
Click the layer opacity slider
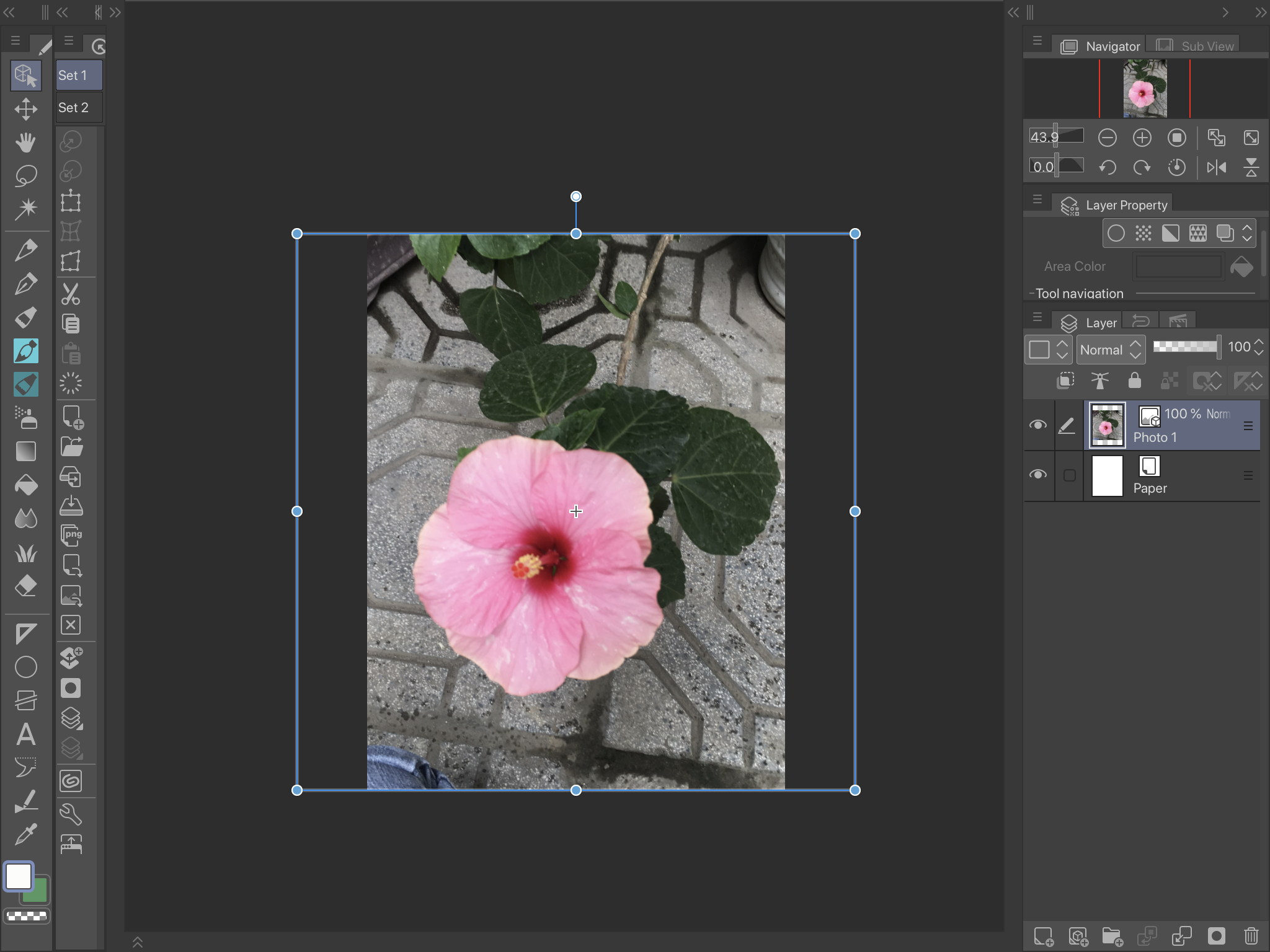1186,347
